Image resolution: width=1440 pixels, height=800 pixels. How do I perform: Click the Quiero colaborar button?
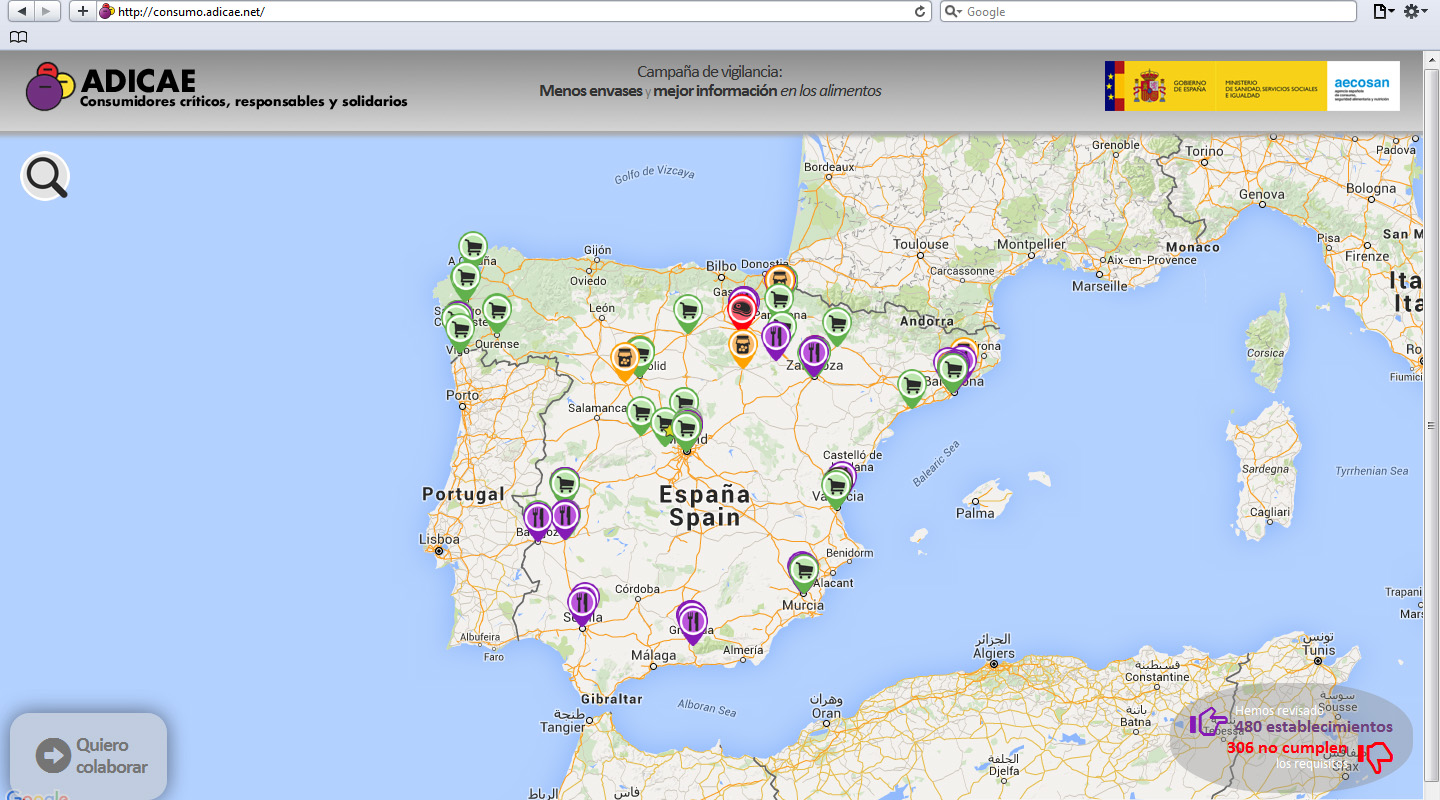coord(88,756)
